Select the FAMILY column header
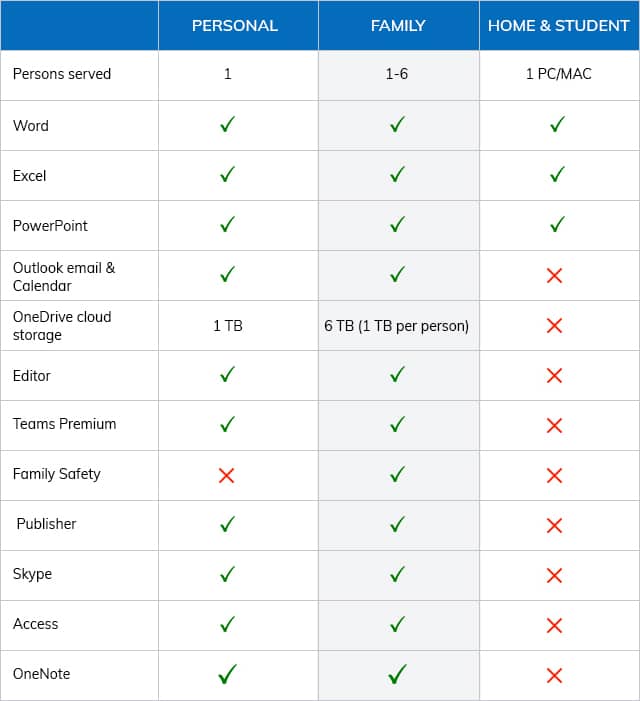 tap(398, 25)
